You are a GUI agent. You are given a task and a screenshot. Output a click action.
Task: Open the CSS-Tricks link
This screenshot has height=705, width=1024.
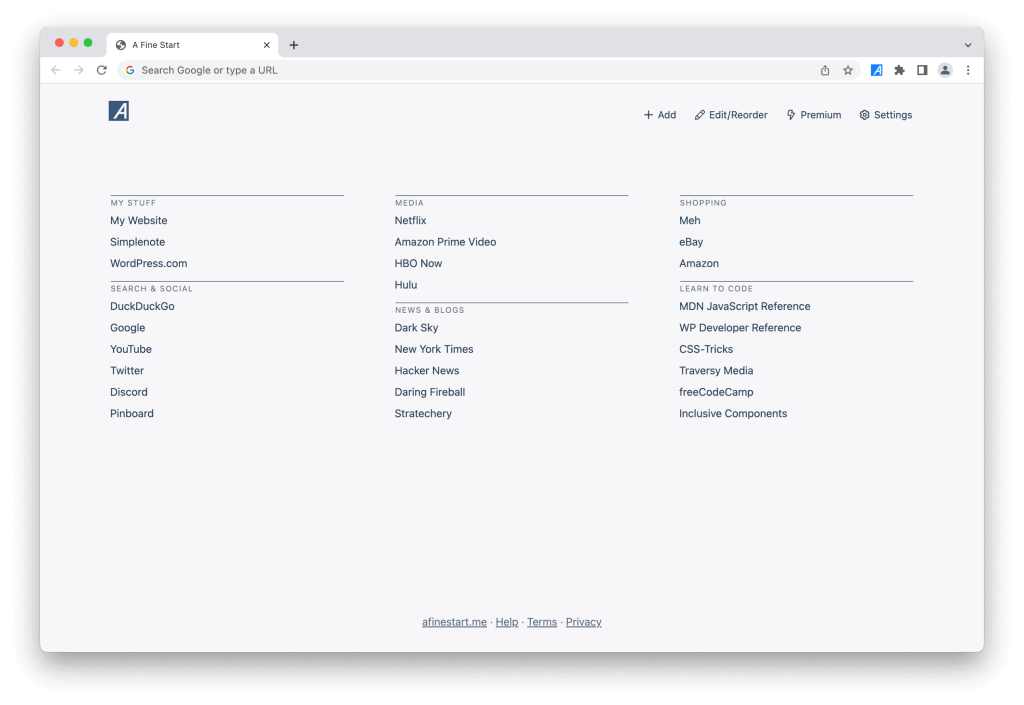pos(706,349)
